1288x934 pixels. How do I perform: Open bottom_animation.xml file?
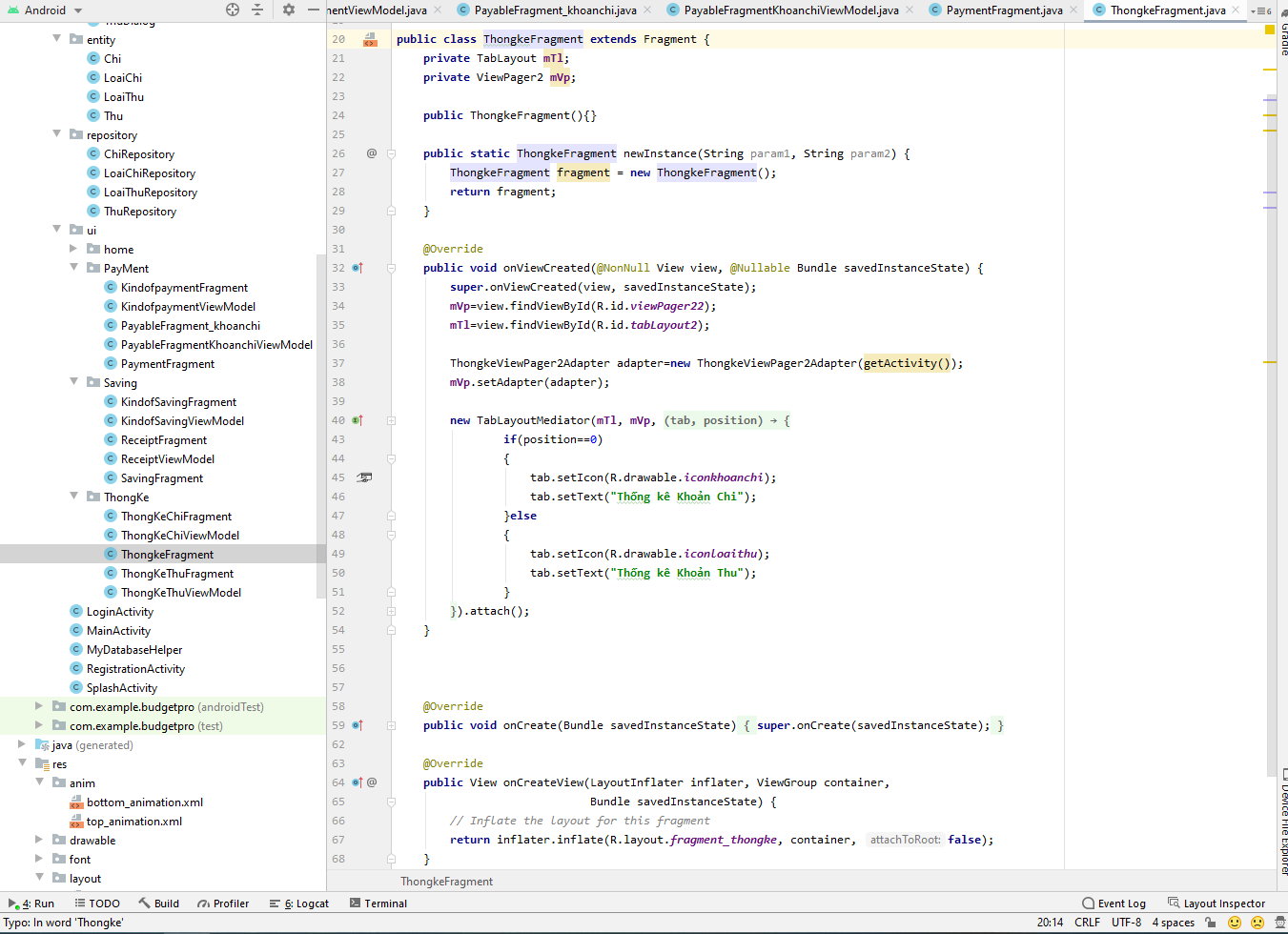click(145, 802)
